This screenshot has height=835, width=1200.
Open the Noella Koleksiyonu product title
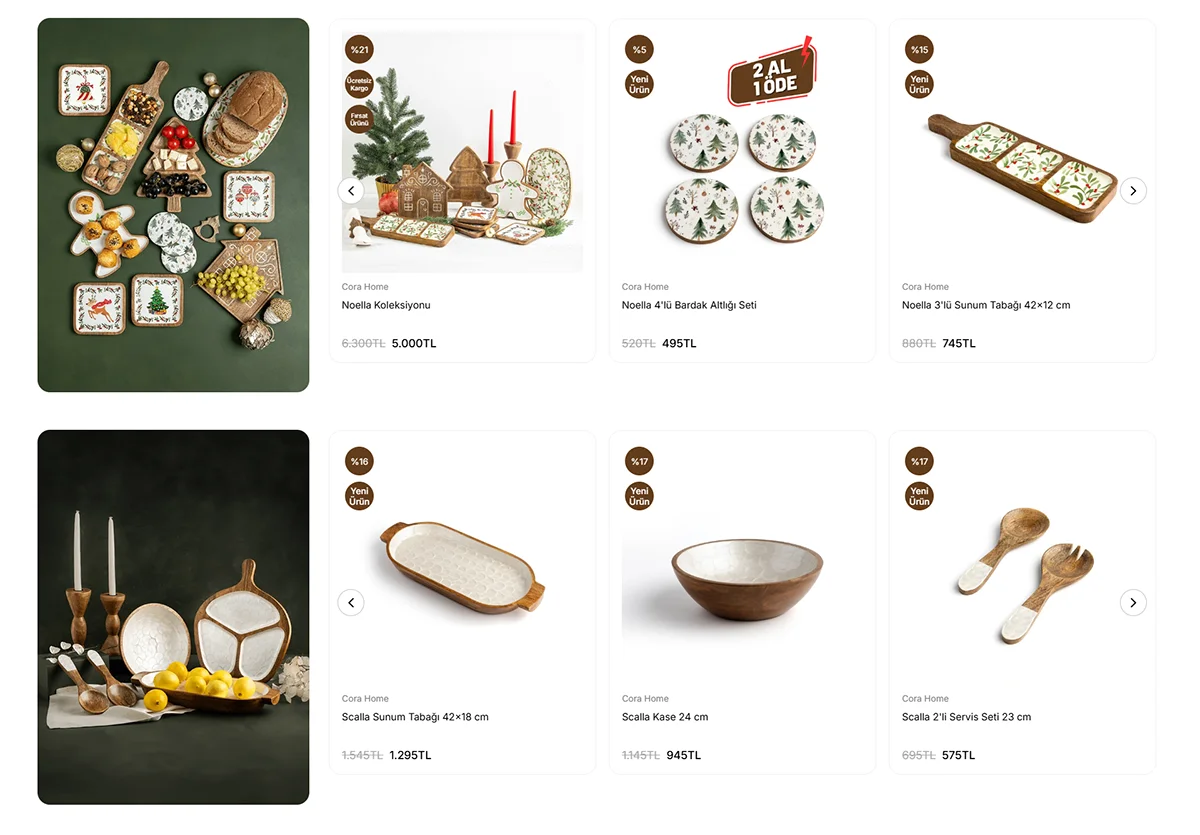[386, 305]
